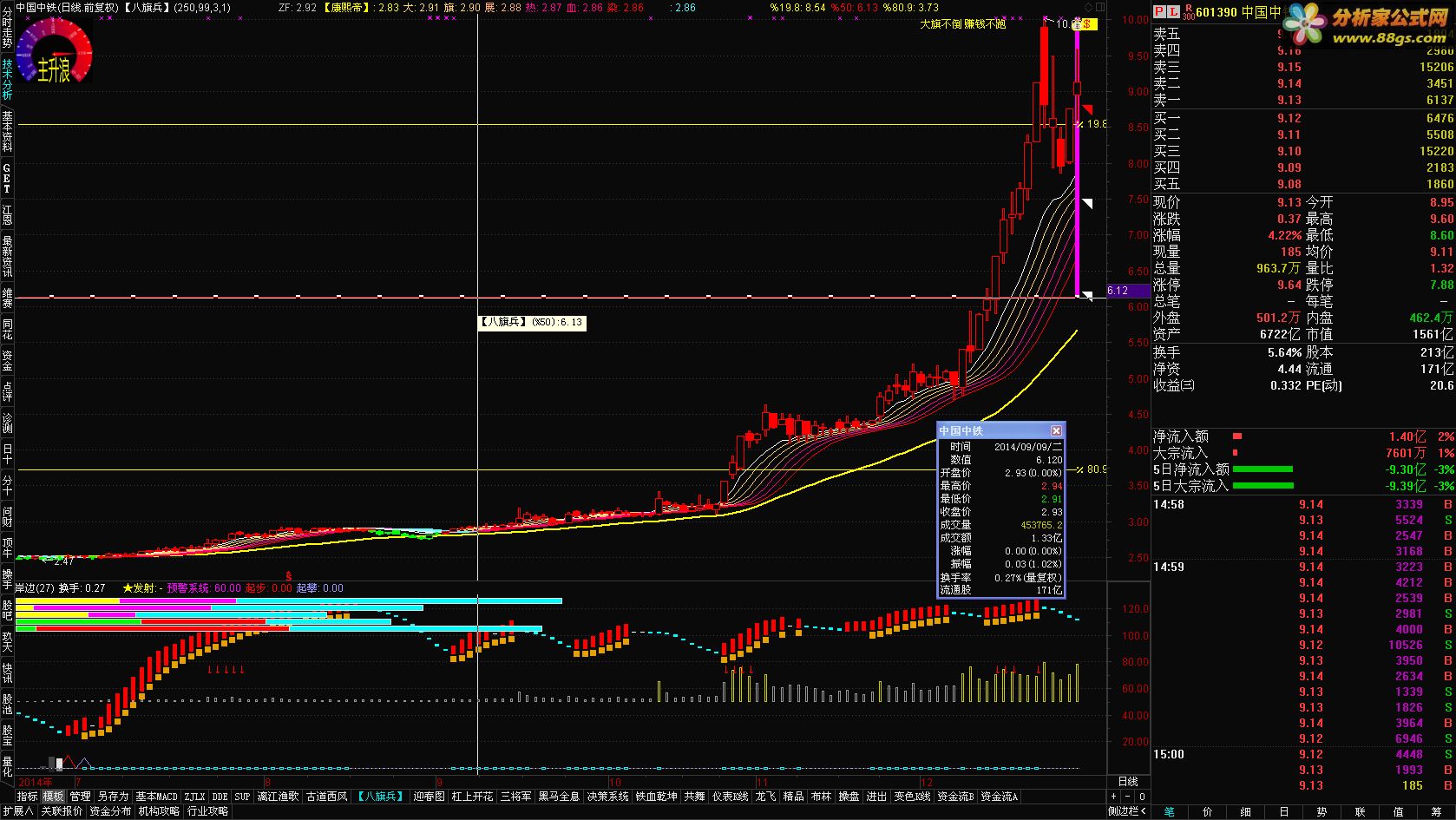The image size is (1456, 820).
Task: Select the 势 tab at bottom right
Action: pos(1322,811)
